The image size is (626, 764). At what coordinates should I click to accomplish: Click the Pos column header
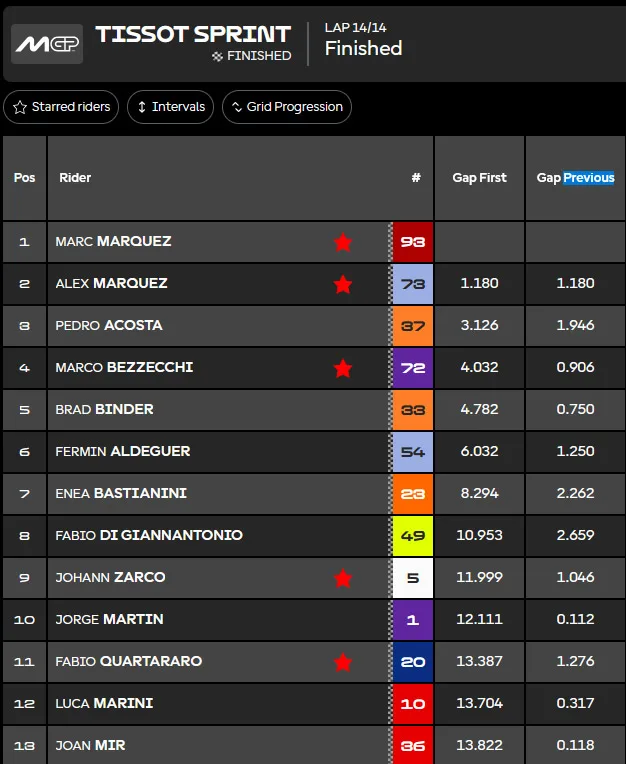coord(24,178)
